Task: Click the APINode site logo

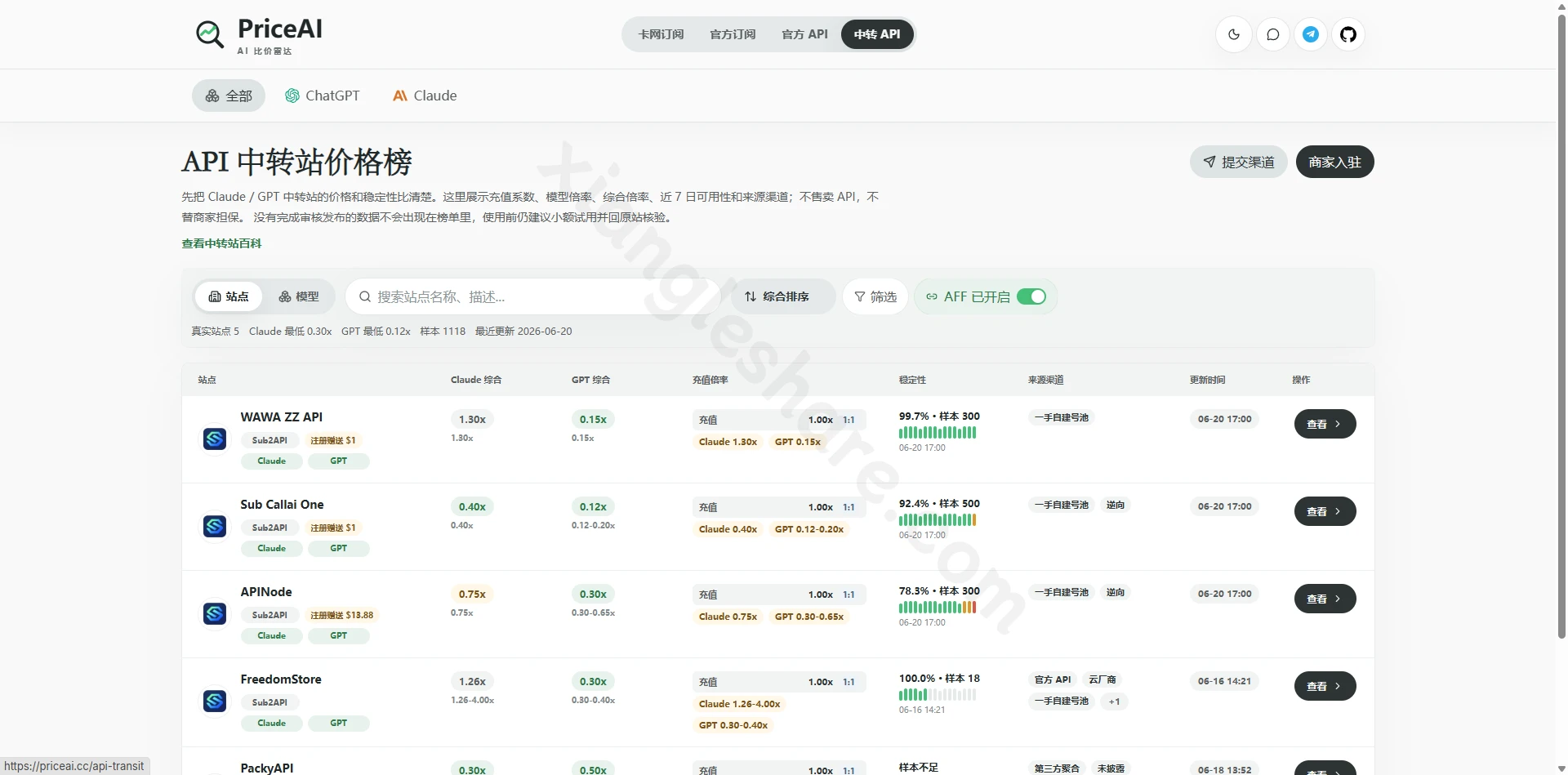Action: coord(215,613)
